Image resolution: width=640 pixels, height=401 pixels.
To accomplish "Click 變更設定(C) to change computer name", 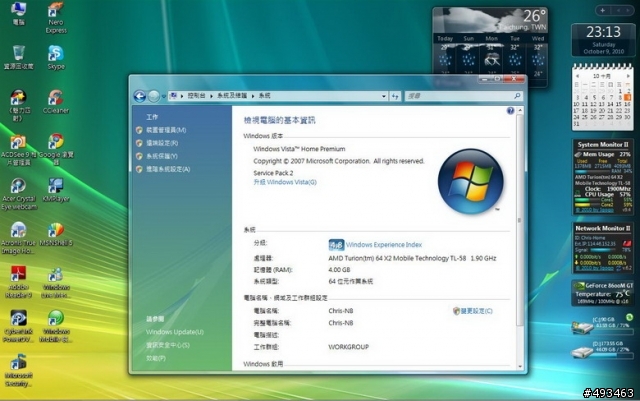I will 476,311.
